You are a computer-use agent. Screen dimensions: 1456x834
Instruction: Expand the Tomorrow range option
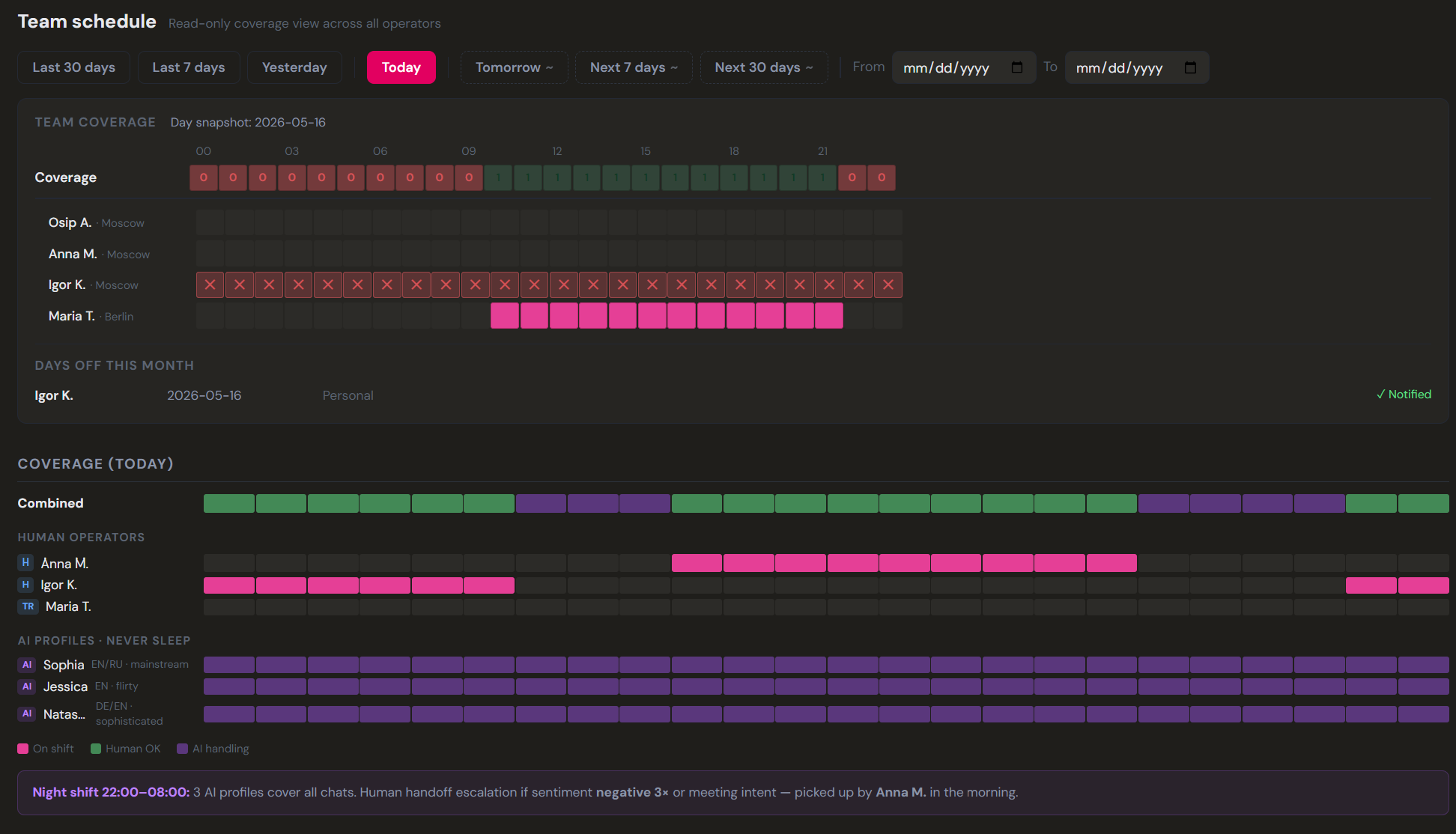(x=514, y=67)
